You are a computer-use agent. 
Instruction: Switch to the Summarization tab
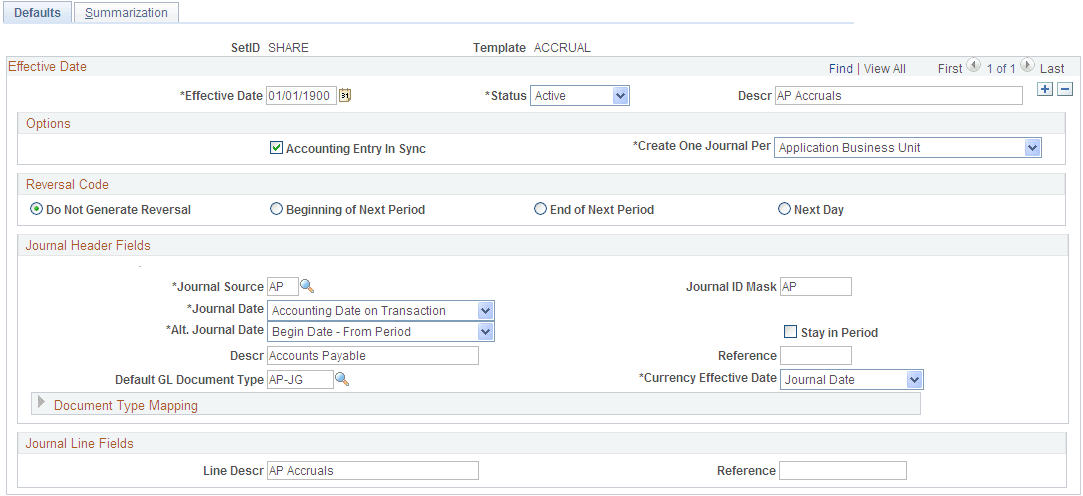click(126, 12)
